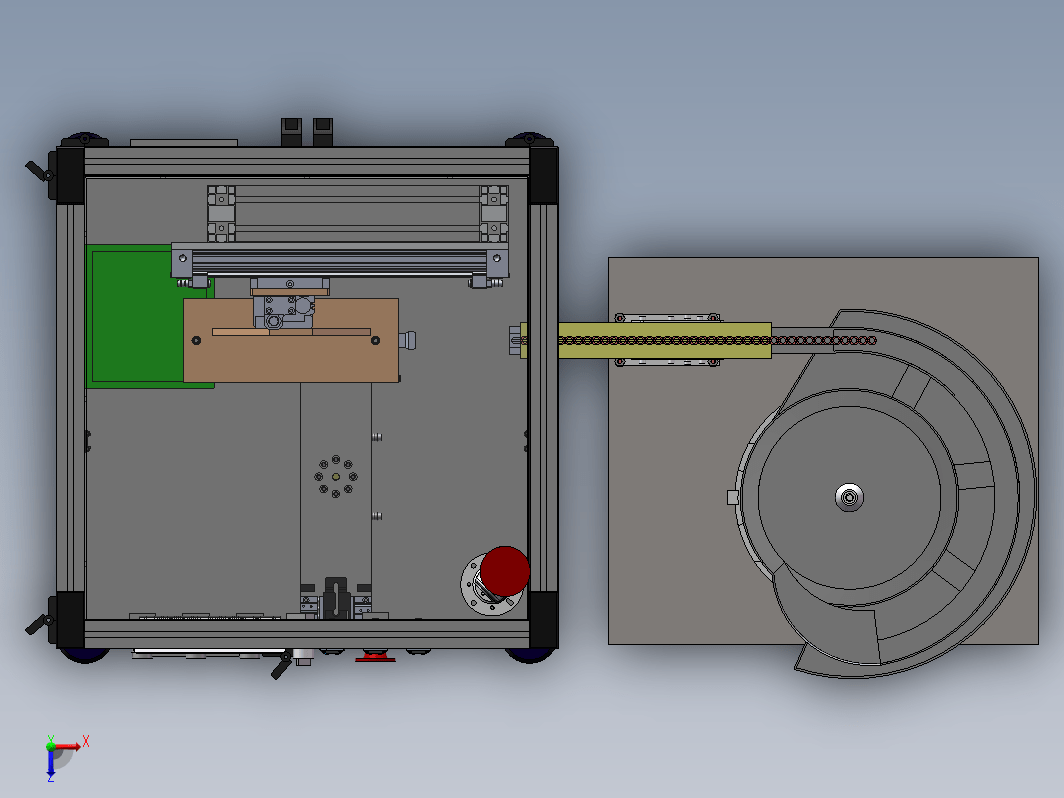Image resolution: width=1064 pixels, height=798 pixels.
Task: Select the clamp lever at the bottom-left corner
Action: click(x=39, y=624)
